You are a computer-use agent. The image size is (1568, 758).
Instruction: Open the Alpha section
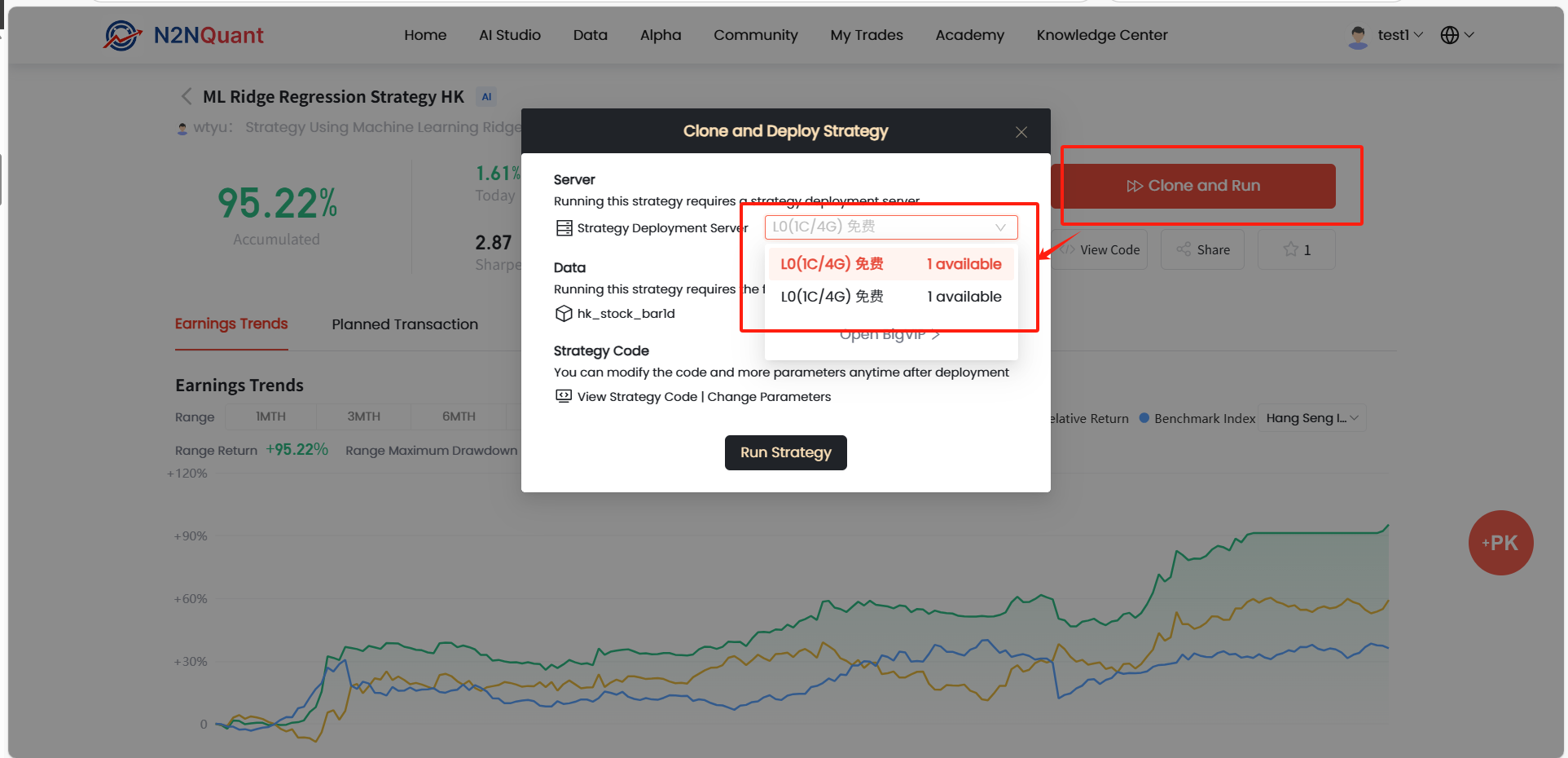661,35
